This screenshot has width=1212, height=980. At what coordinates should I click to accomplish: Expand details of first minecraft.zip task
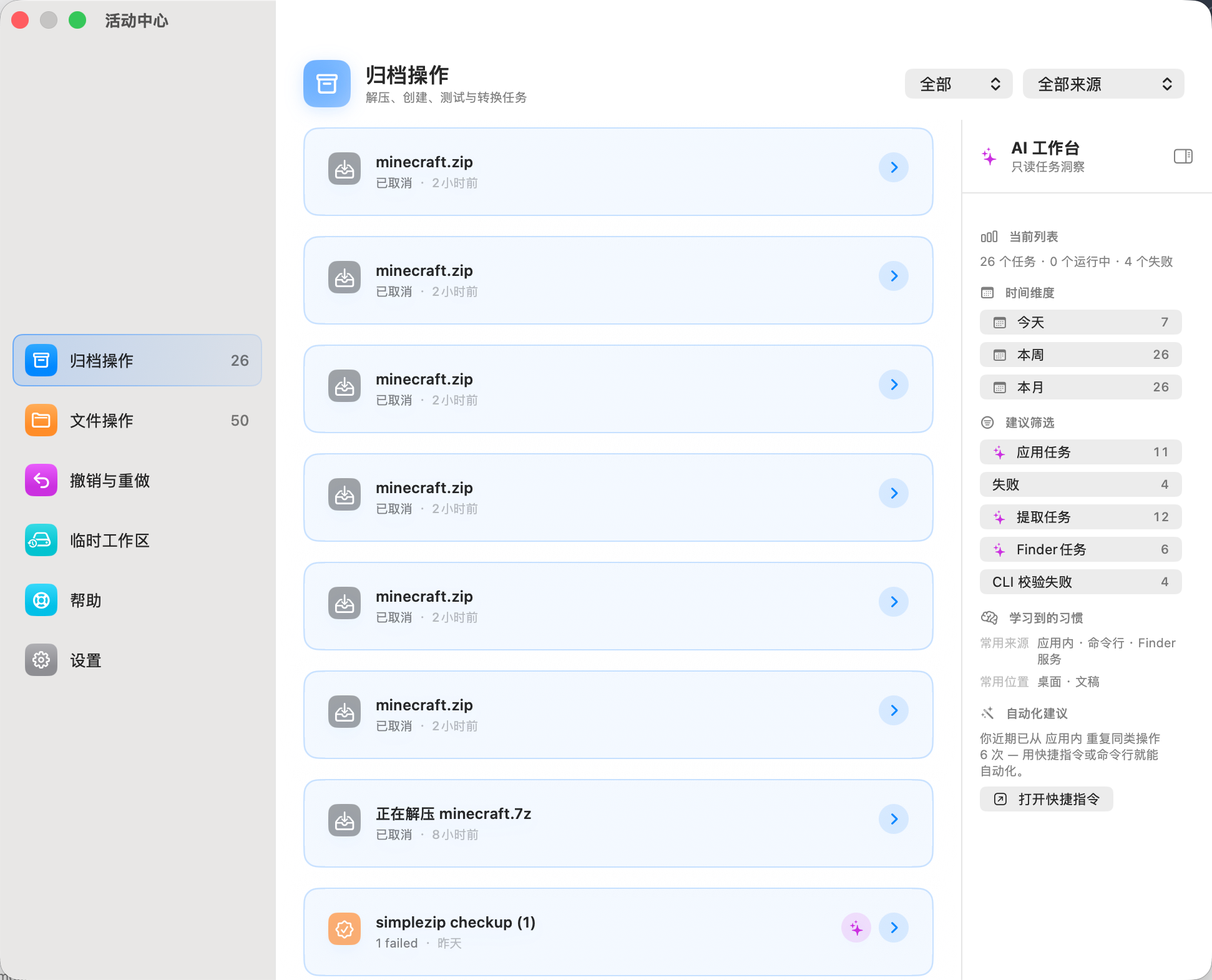pos(894,167)
